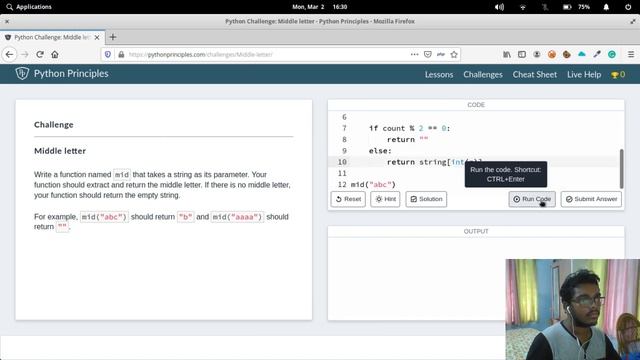The height and width of the screenshot is (360, 640).
Task: Click the Python Principles shield logo
Action: (x=22, y=73)
